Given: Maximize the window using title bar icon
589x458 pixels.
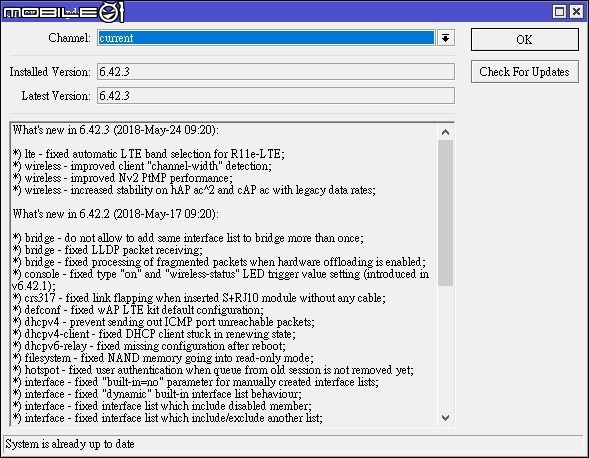Looking at the screenshot, I should [559, 12].
